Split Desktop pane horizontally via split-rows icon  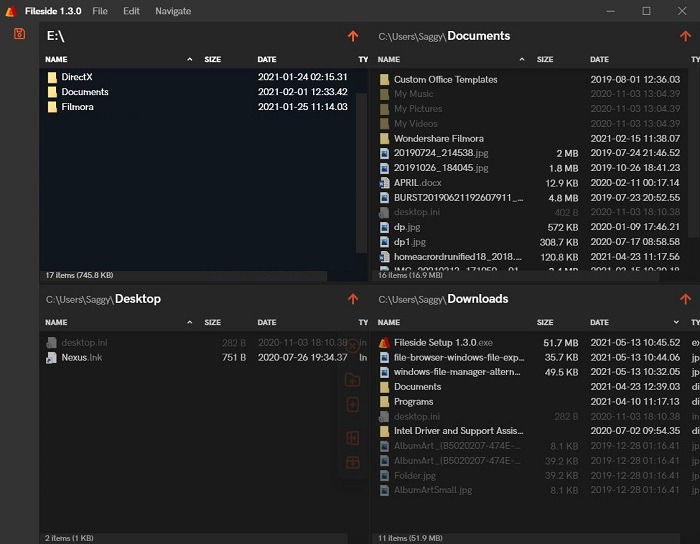[x=353, y=462]
